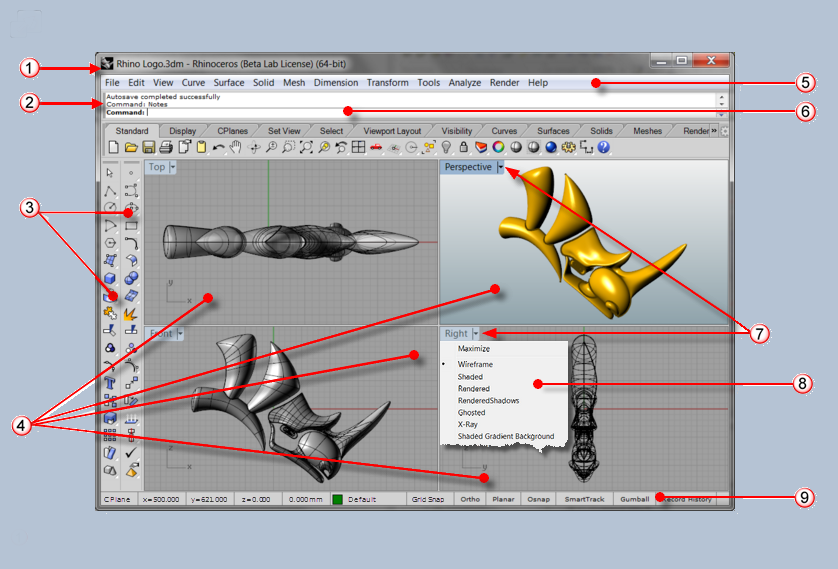This screenshot has width=838, height=569.
Task: Open the Layers icon in the toolbar
Action: [481, 147]
